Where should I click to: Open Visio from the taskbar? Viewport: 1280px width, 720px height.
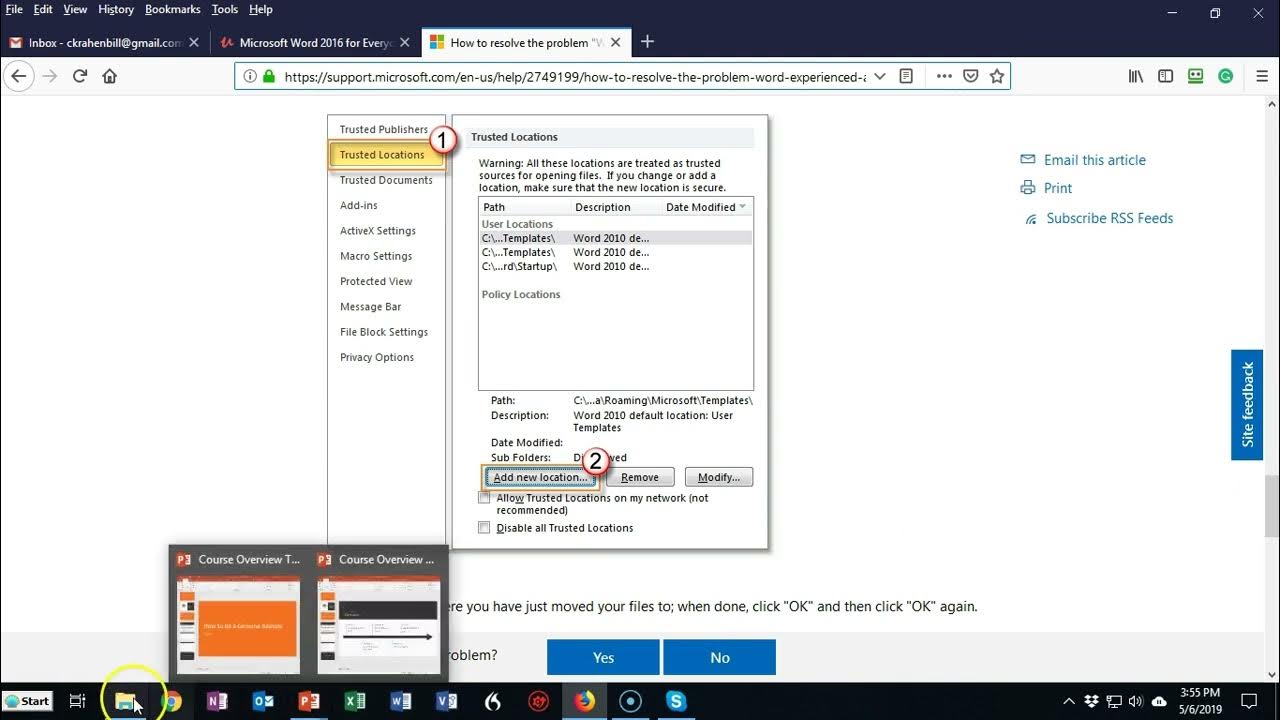(447, 701)
